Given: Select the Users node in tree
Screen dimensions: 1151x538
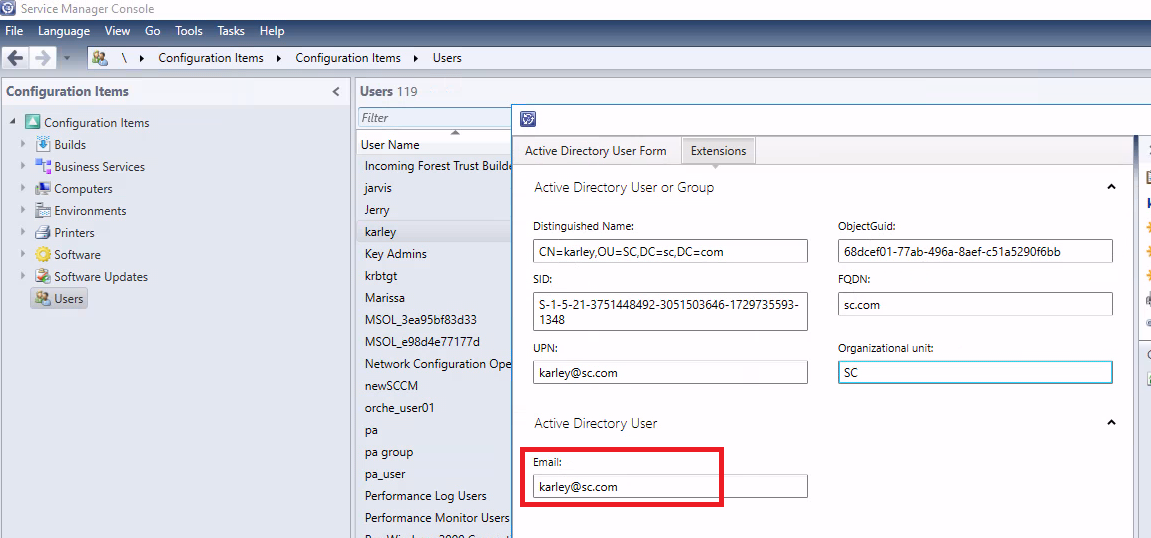Looking at the screenshot, I should pyautogui.click(x=59, y=299).
